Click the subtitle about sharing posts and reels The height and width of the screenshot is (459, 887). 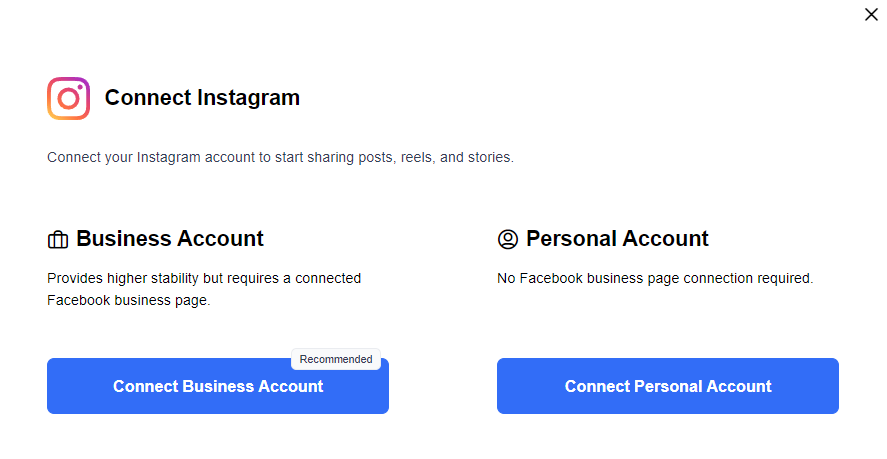tap(280, 158)
